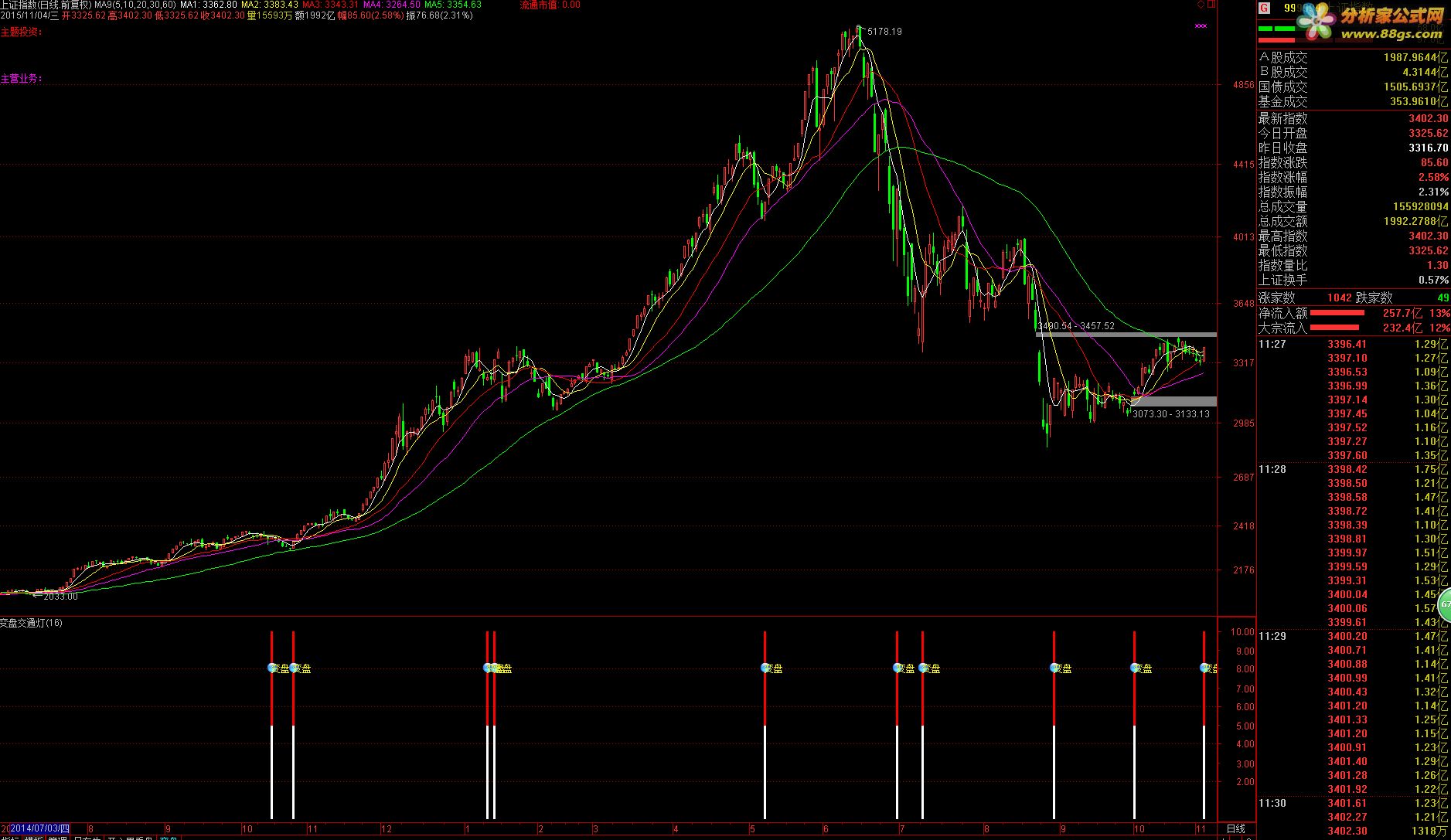Click the 日线 period button

(1236, 829)
